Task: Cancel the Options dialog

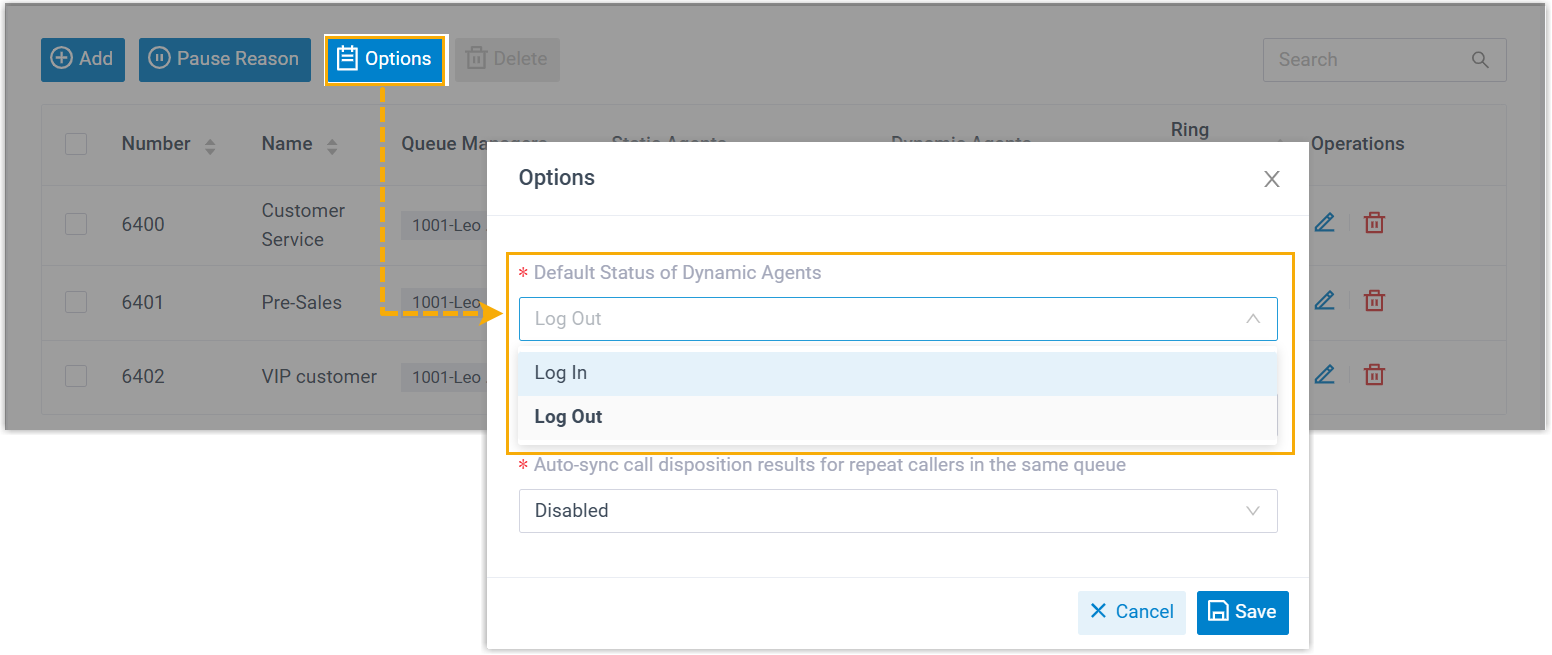Action: (1131, 612)
